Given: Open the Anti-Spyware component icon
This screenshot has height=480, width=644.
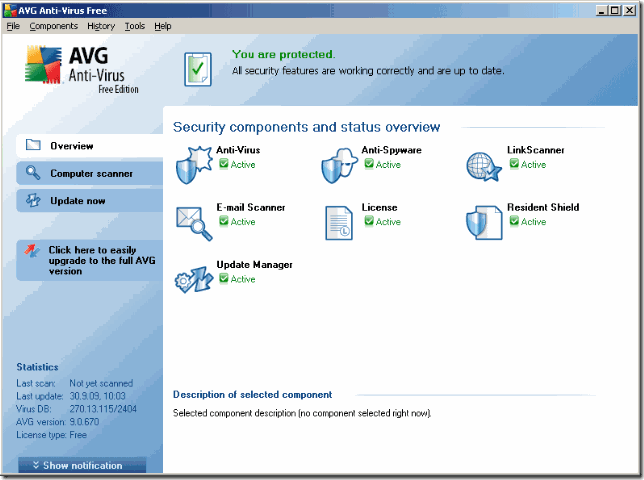Looking at the screenshot, I should click(339, 165).
